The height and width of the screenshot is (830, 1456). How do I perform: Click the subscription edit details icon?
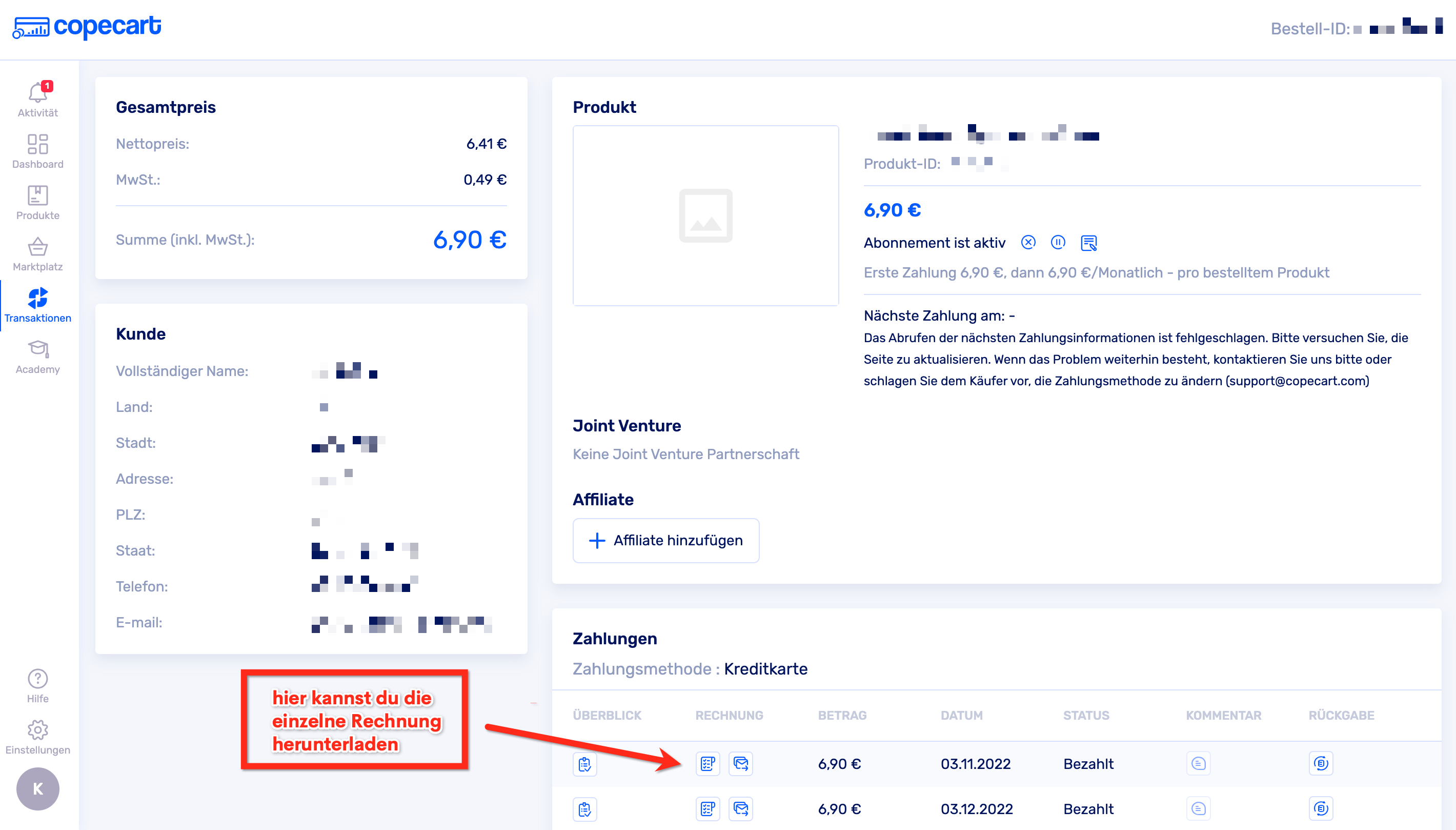point(1088,244)
